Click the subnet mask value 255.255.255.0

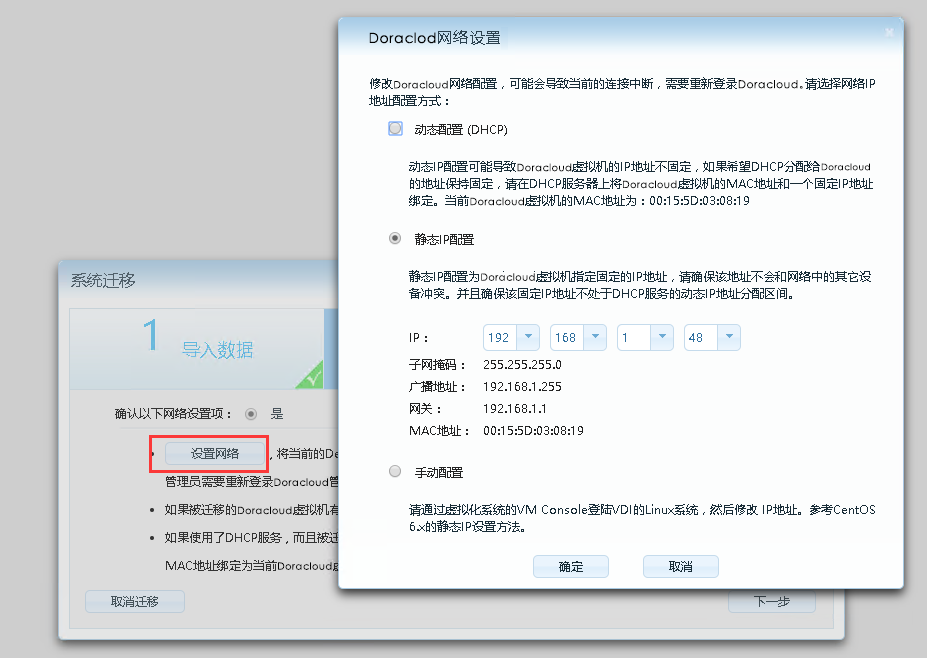point(522,365)
